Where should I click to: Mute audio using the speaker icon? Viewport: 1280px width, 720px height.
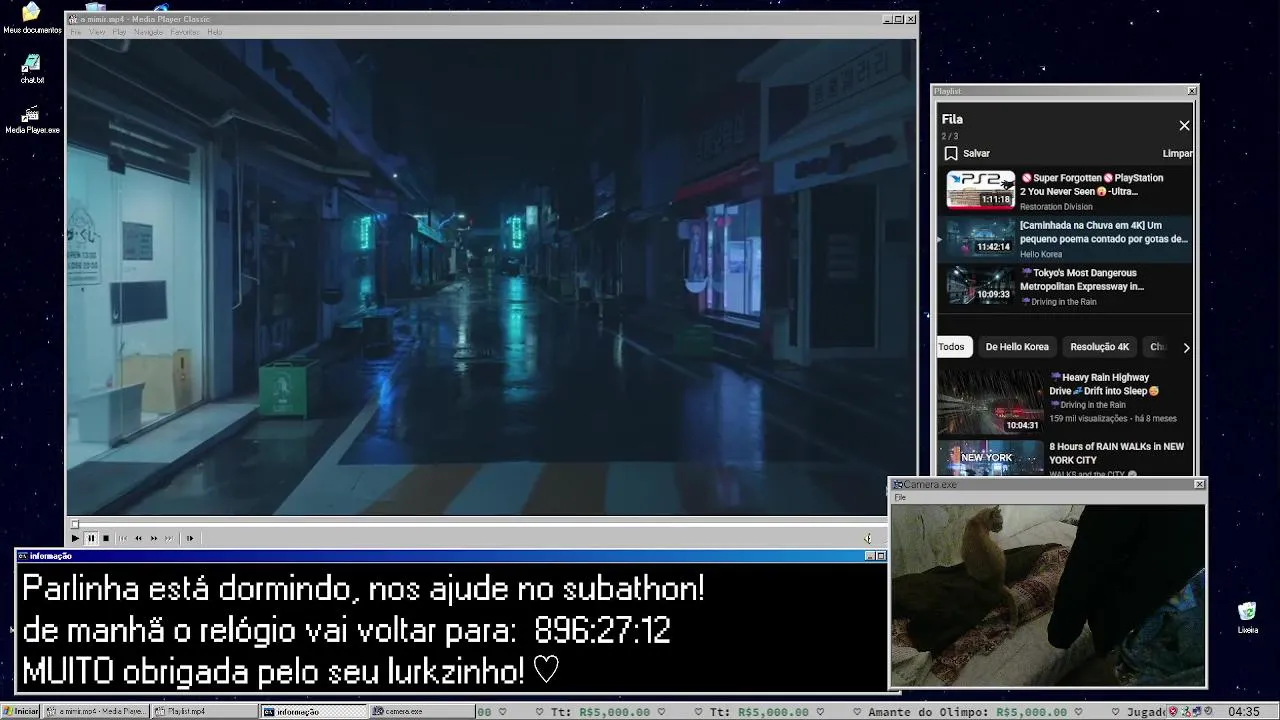(867, 538)
